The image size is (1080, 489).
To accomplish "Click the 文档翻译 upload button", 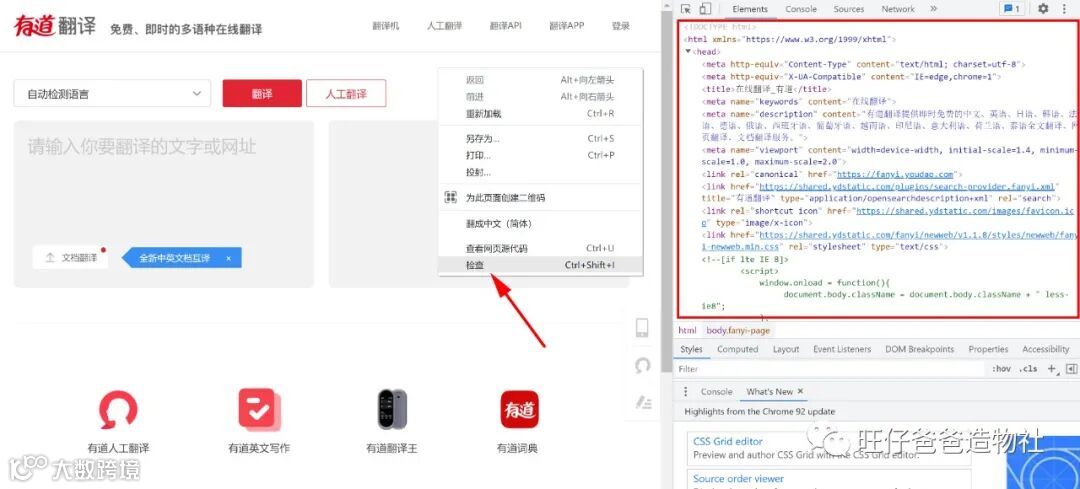I will click(x=71, y=258).
